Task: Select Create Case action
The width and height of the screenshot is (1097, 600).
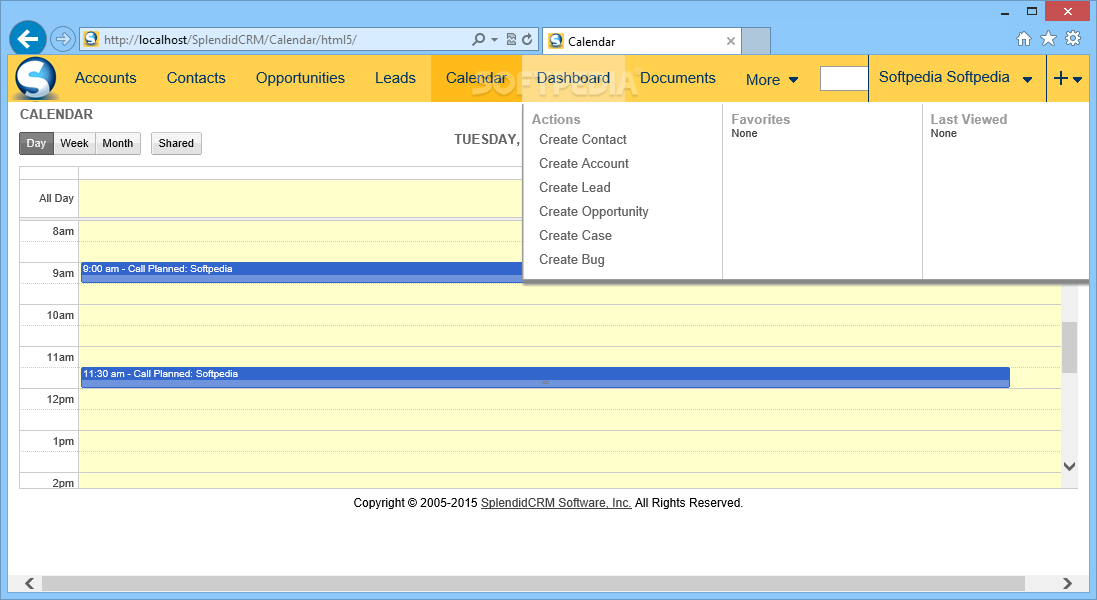Action: (x=576, y=236)
